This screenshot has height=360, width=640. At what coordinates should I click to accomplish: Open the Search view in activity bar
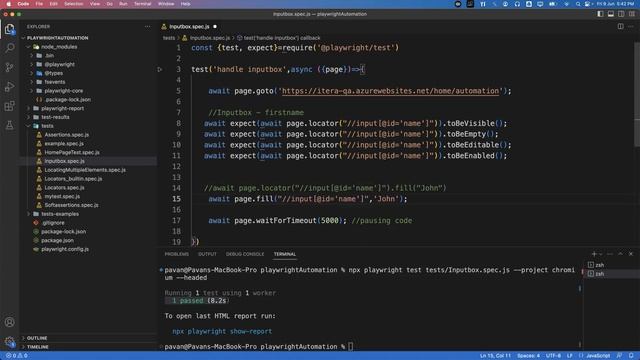9,48
